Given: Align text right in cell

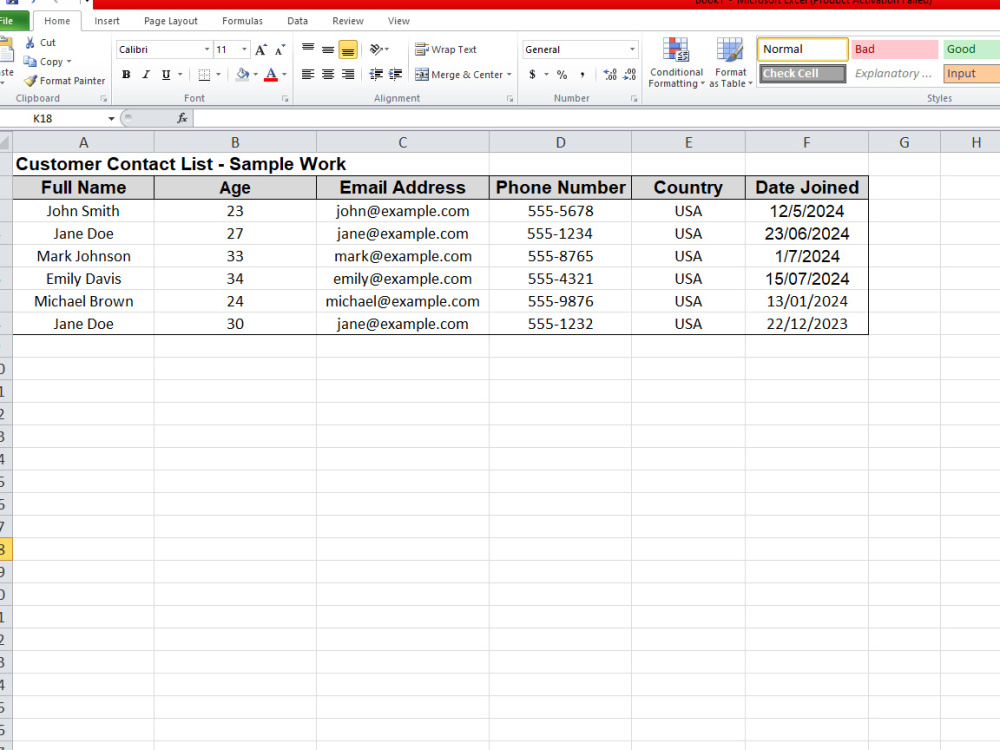Looking at the screenshot, I should [x=348, y=75].
